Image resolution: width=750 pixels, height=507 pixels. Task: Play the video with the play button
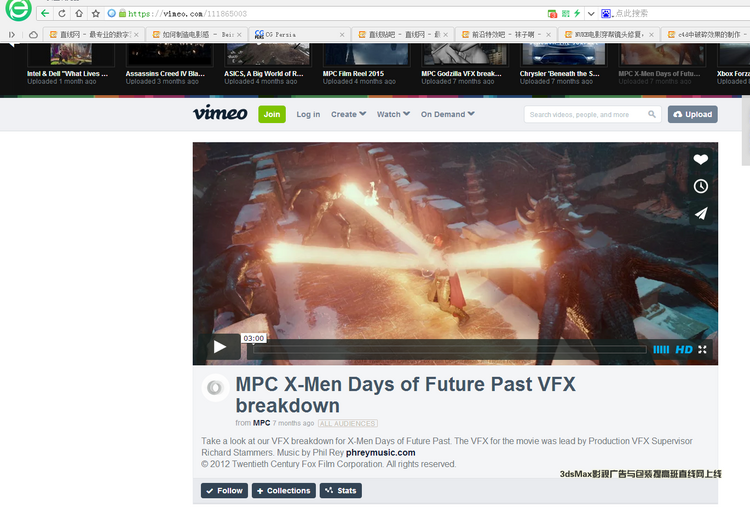pyautogui.click(x=220, y=347)
